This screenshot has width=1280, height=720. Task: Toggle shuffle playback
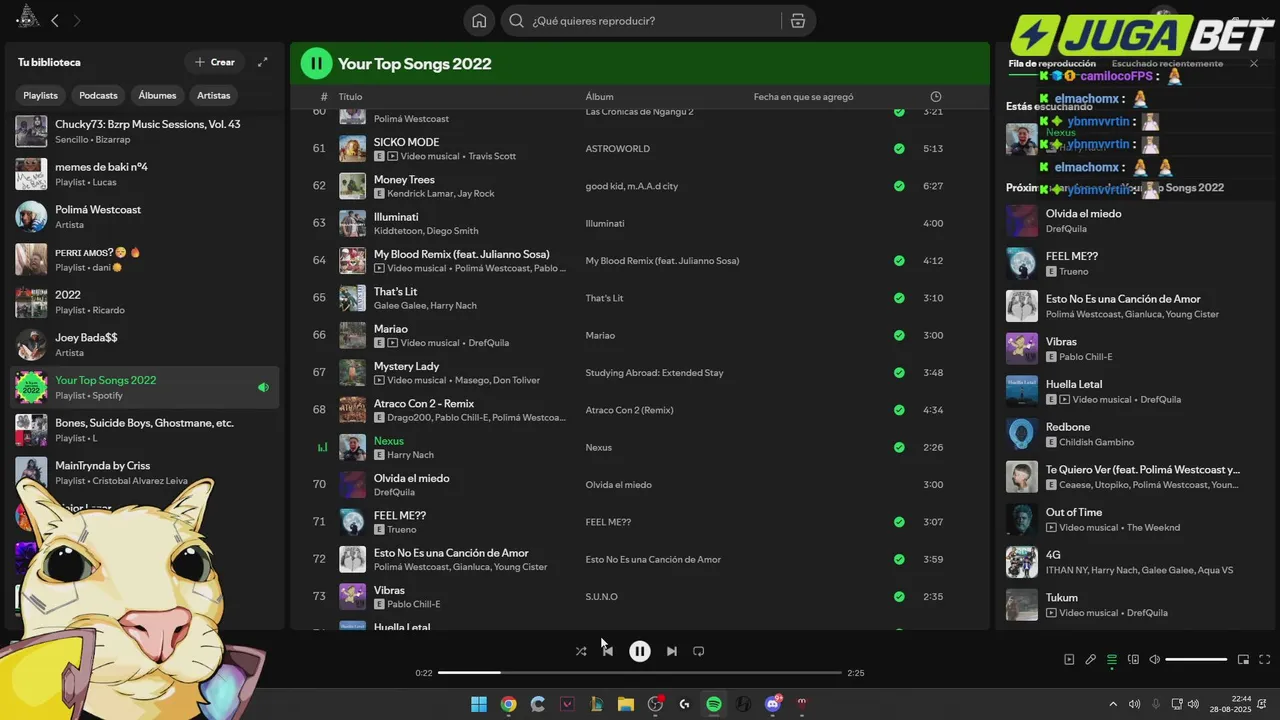(581, 651)
